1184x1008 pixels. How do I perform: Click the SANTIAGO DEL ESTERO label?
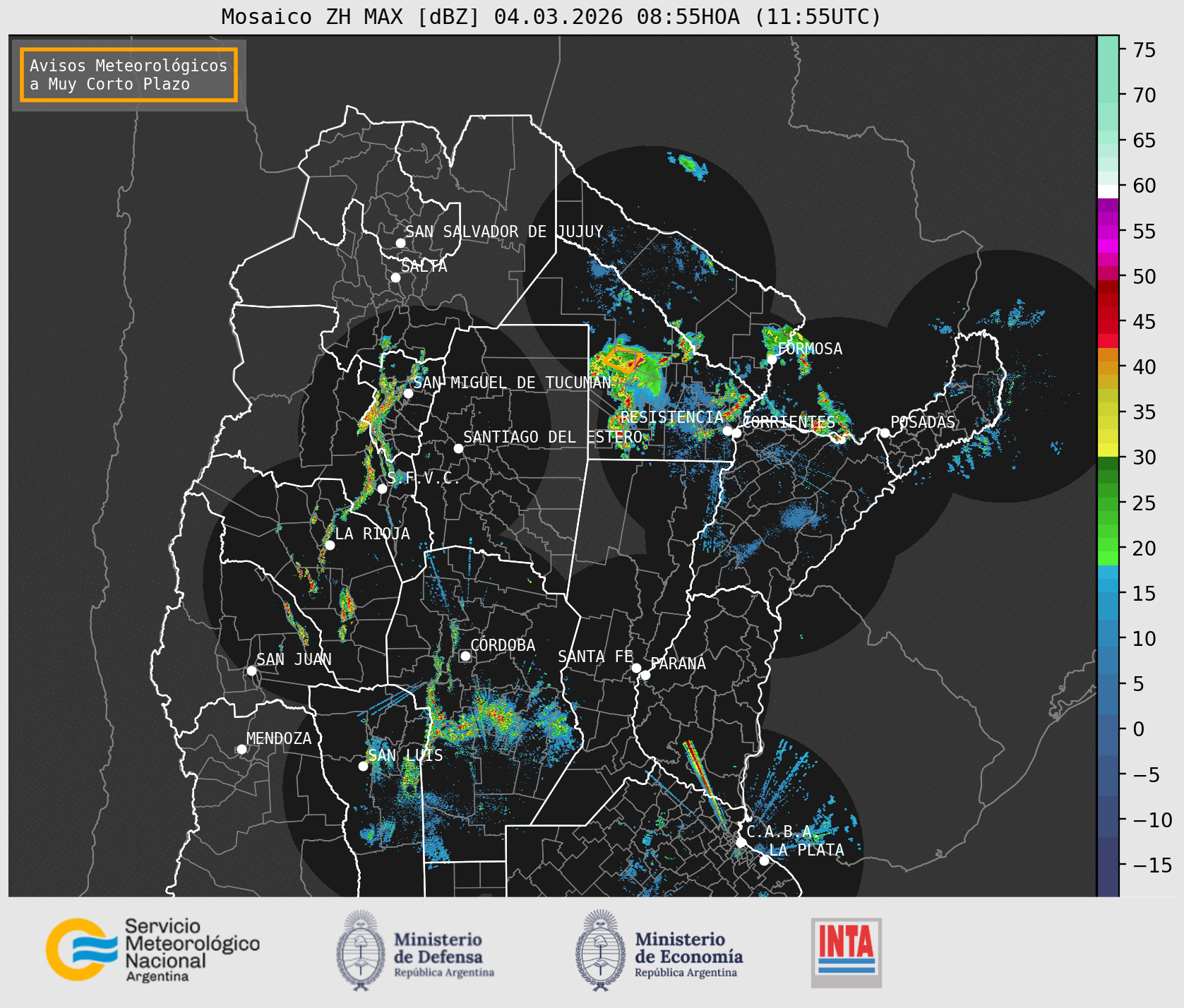click(553, 437)
